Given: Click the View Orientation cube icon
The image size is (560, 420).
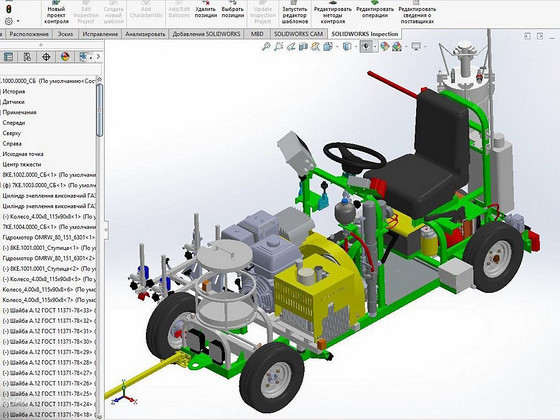Looking at the screenshot, I should [x=328, y=46].
